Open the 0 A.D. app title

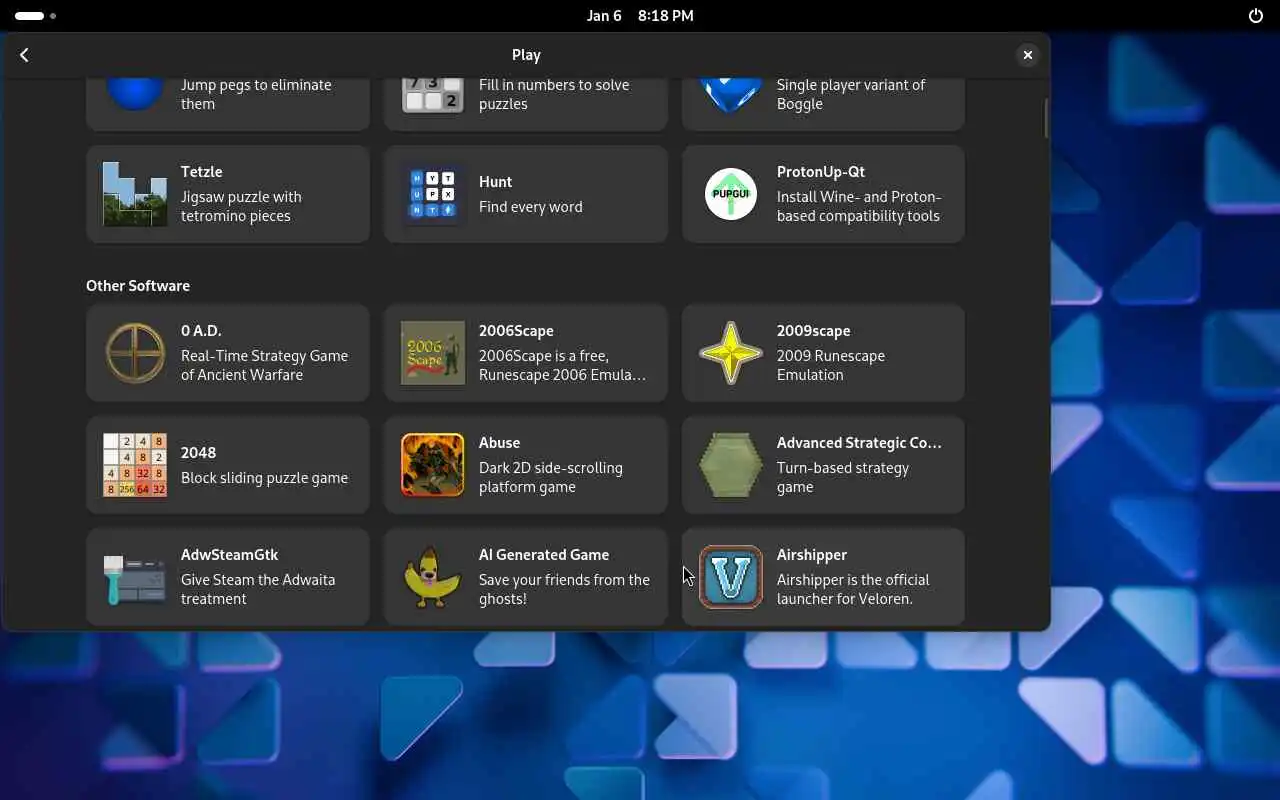[x=201, y=331]
